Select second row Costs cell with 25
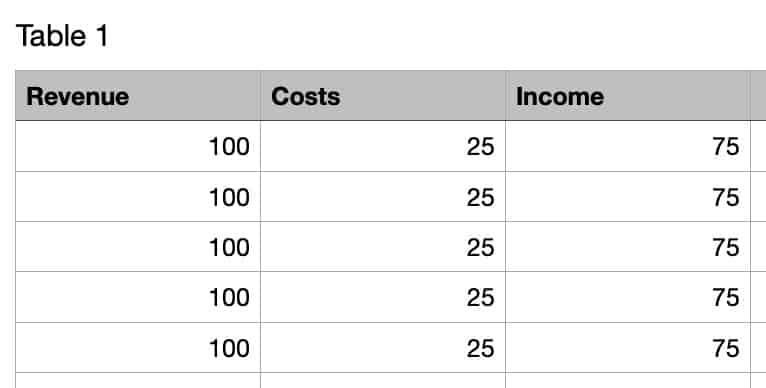 pos(383,196)
